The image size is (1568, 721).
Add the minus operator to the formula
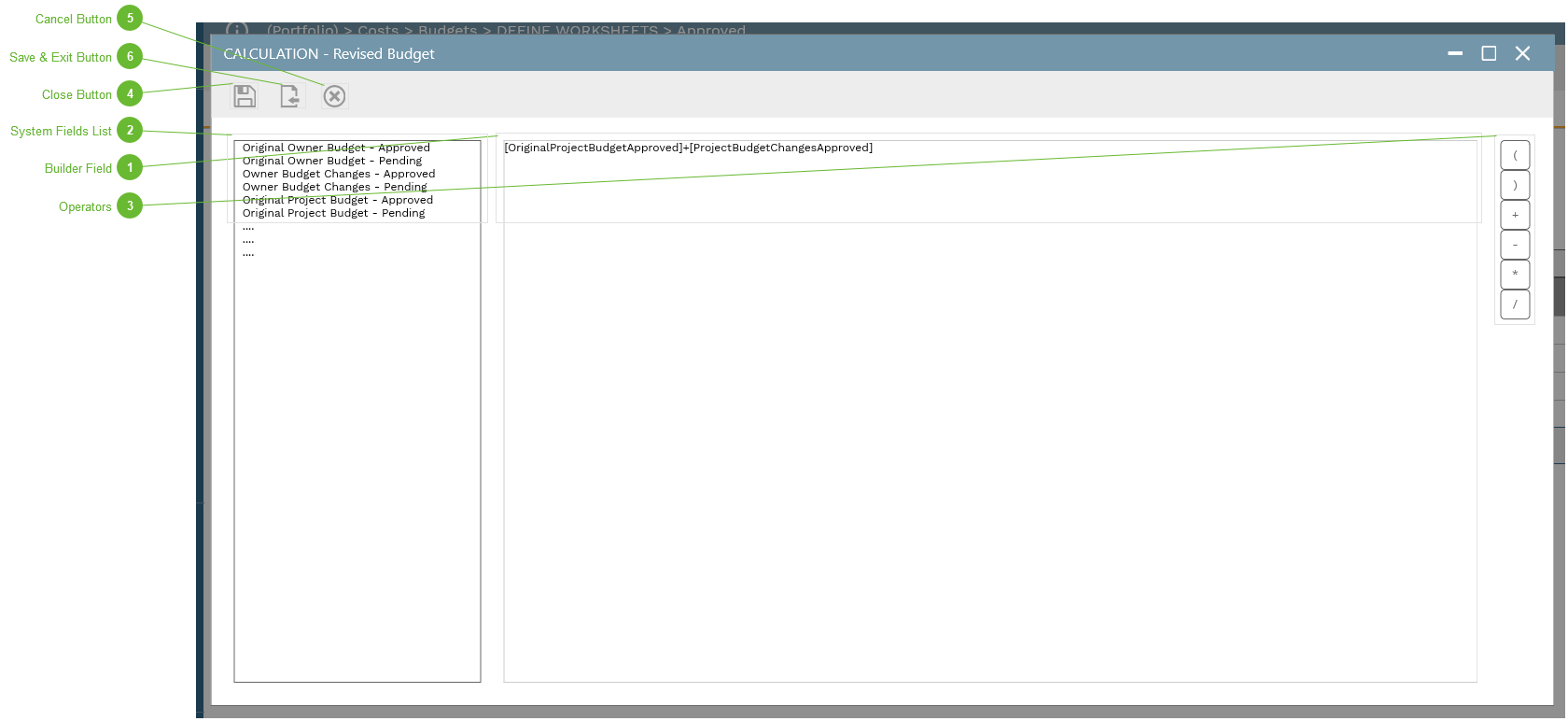pyautogui.click(x=1515, y=245)
